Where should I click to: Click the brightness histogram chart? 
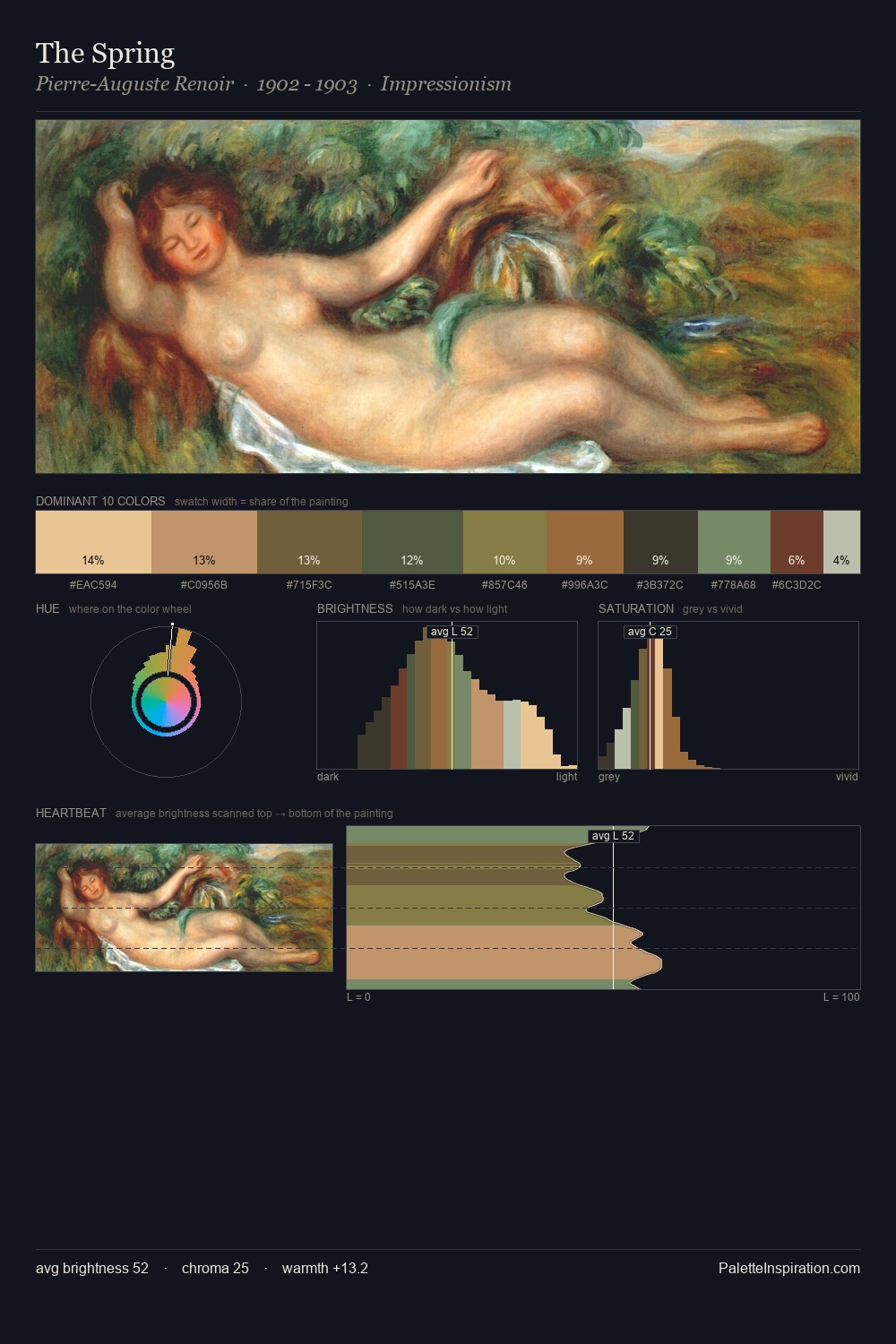click(447, 695)
